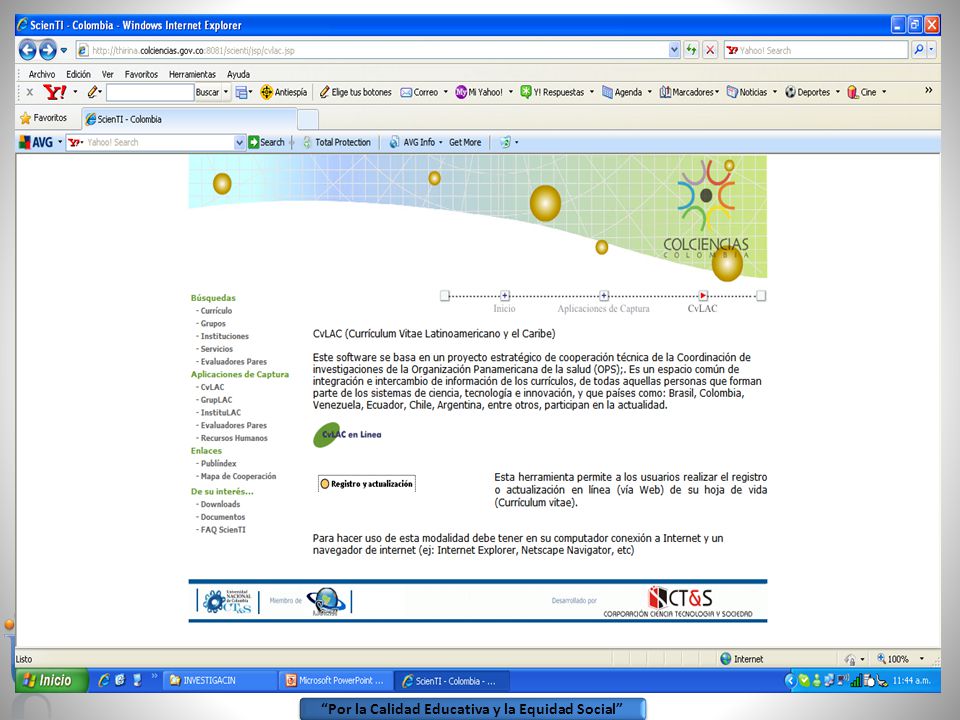Click the AVG logo in the toolbar

coord(36,142)
